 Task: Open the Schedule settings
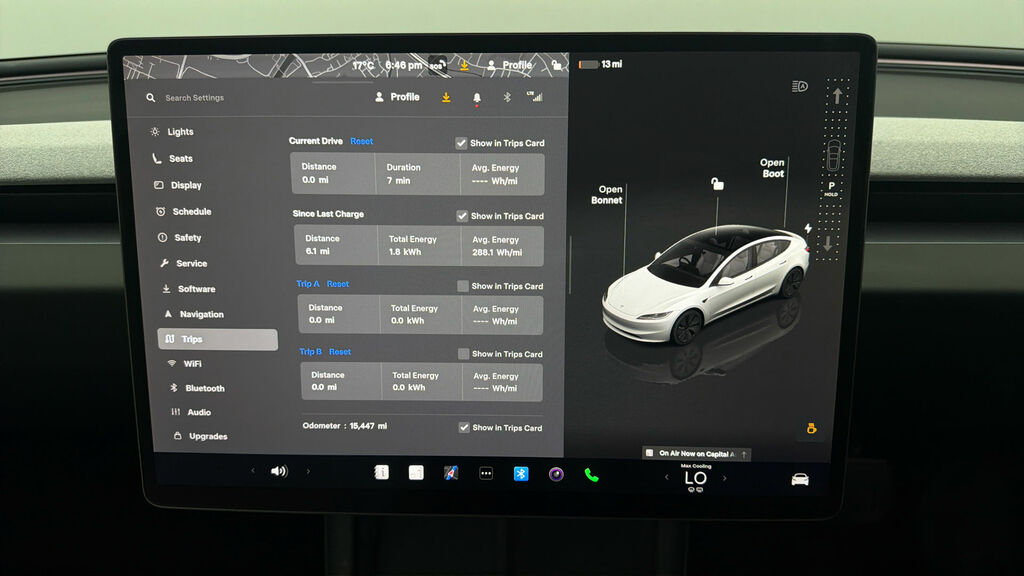pyautogui.click(x=184, y=212)
